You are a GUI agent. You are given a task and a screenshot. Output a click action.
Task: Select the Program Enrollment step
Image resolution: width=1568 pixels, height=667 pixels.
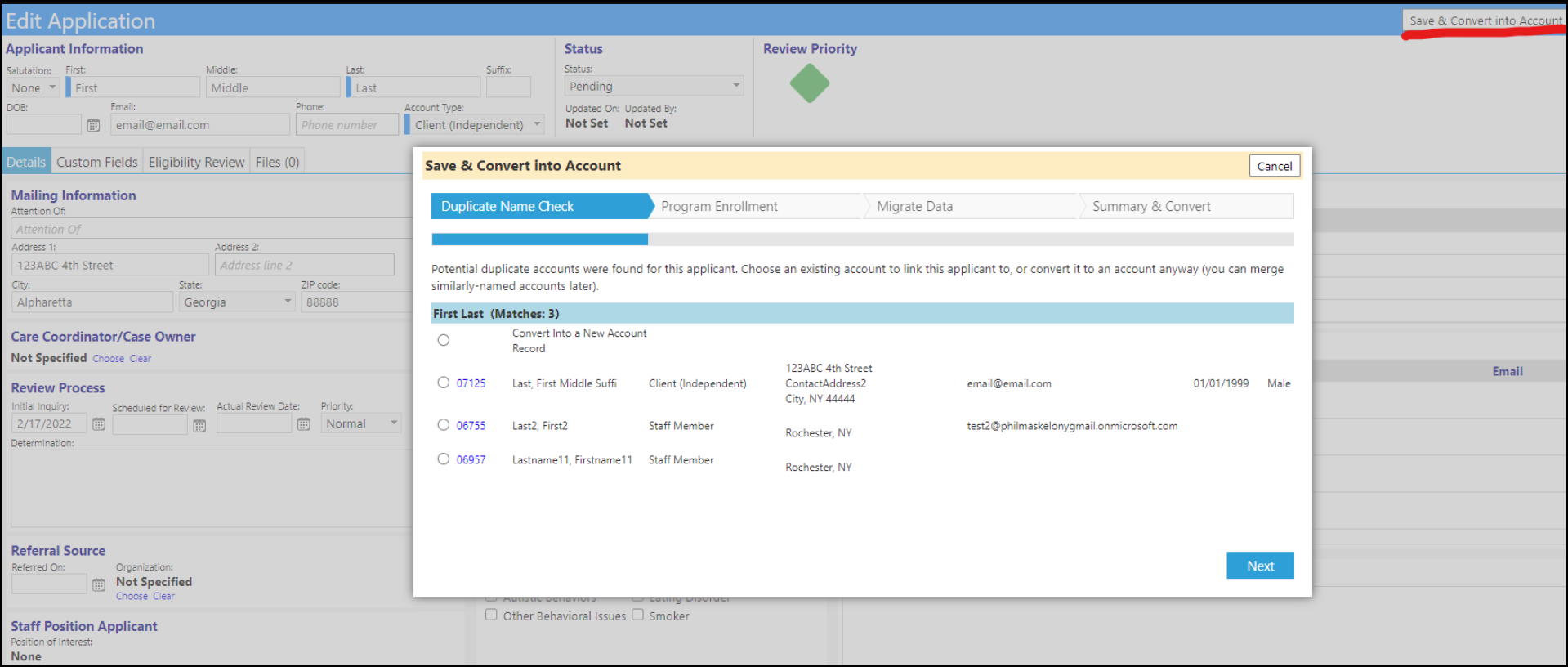(x=757, y=206)
